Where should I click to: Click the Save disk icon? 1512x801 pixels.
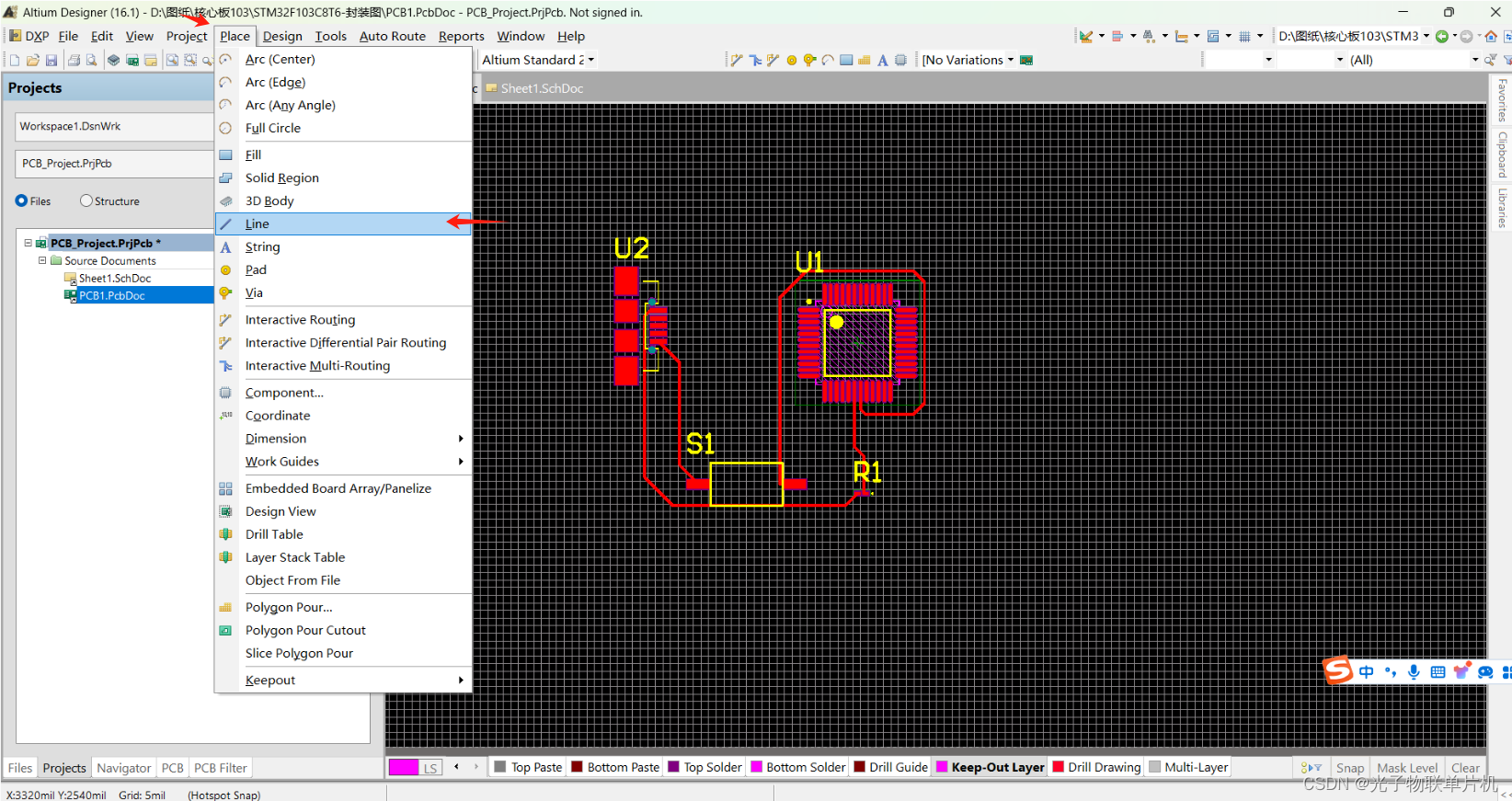point(52,60)
